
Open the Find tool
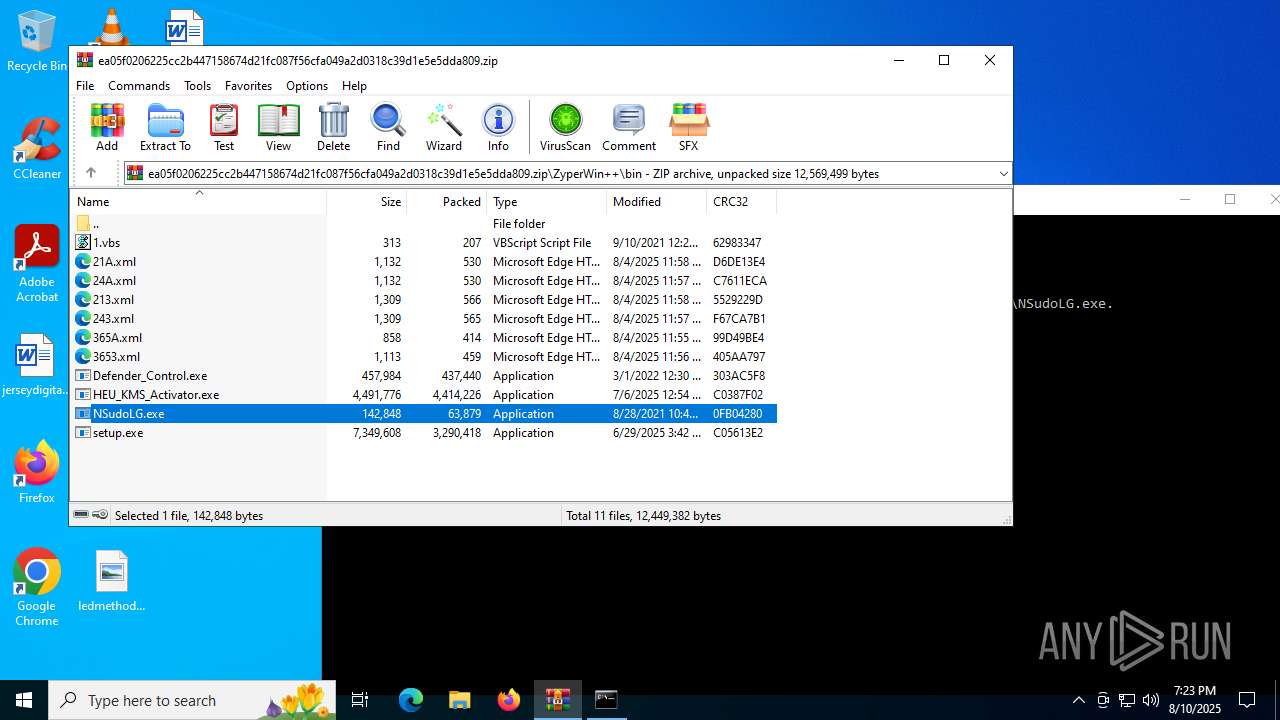tap(388, 127)
